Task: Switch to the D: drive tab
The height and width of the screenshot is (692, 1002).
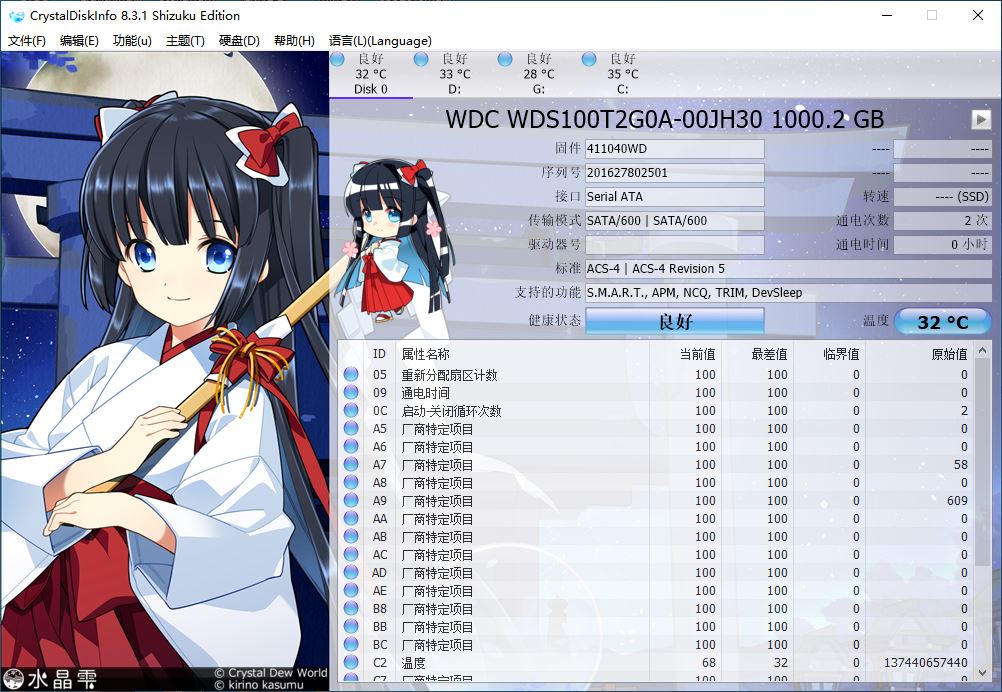Action: (x=454, y=74)
